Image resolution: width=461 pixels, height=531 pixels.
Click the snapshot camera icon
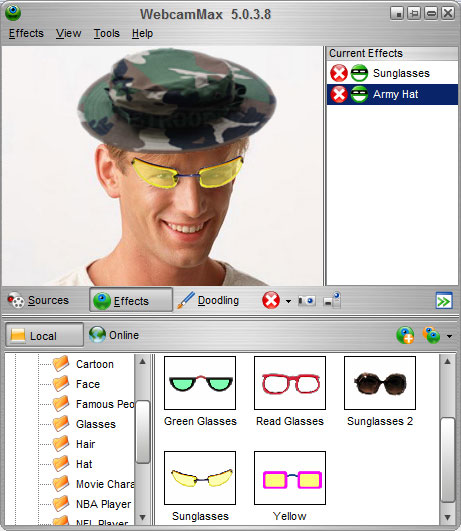tap(307, 300)
